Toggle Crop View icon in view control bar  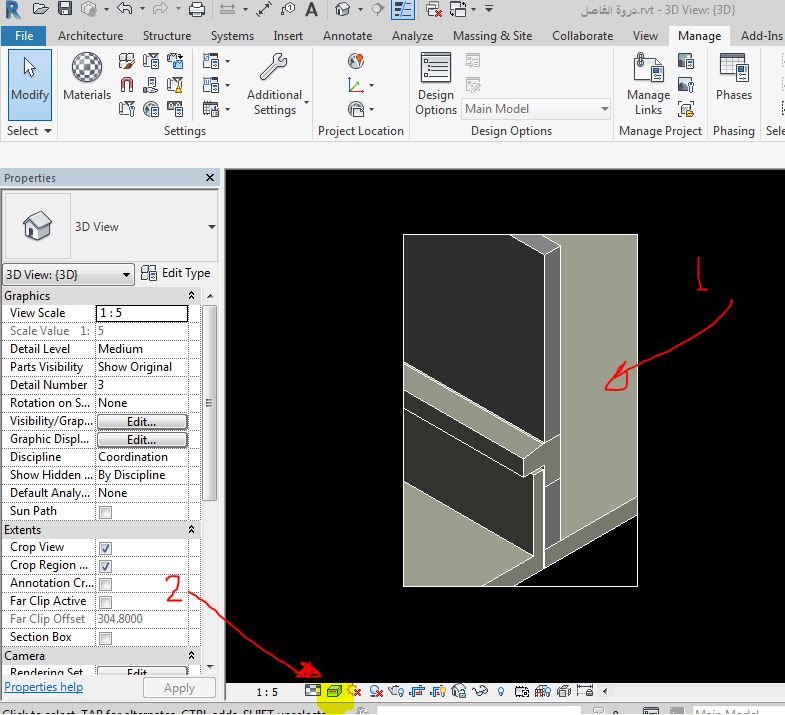(417, 691)
